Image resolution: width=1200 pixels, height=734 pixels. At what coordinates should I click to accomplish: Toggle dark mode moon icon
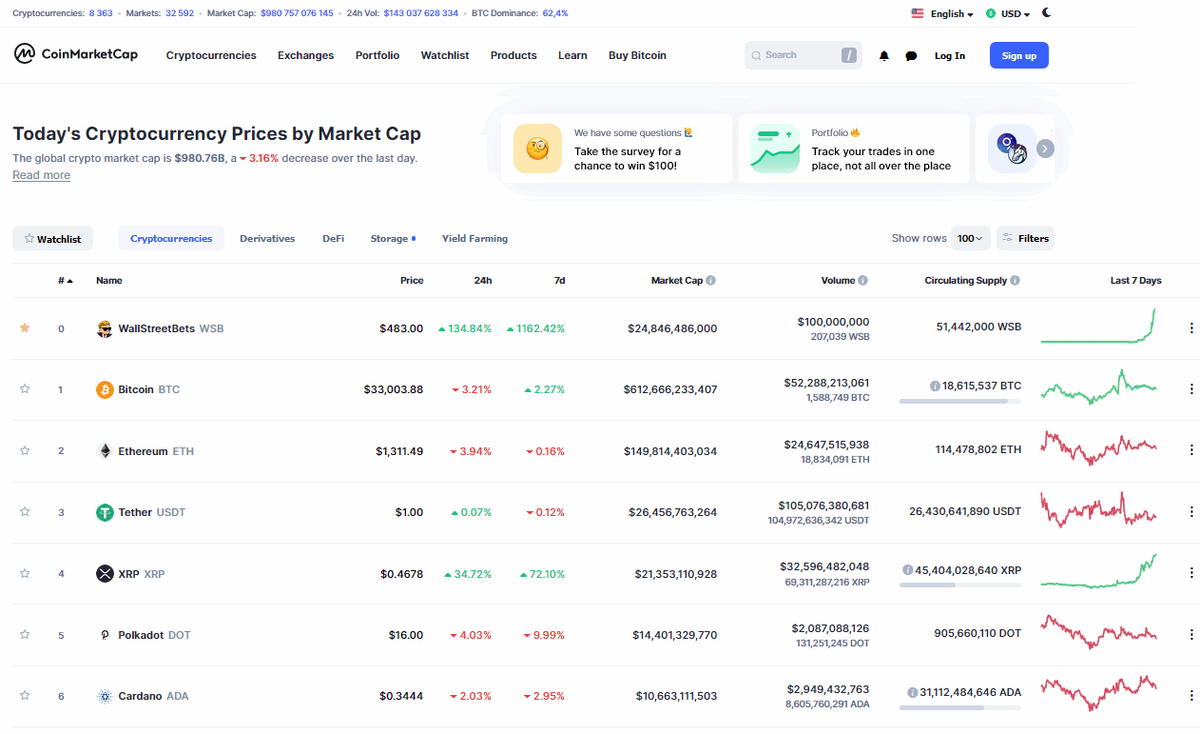click(x=1047, y=13)
